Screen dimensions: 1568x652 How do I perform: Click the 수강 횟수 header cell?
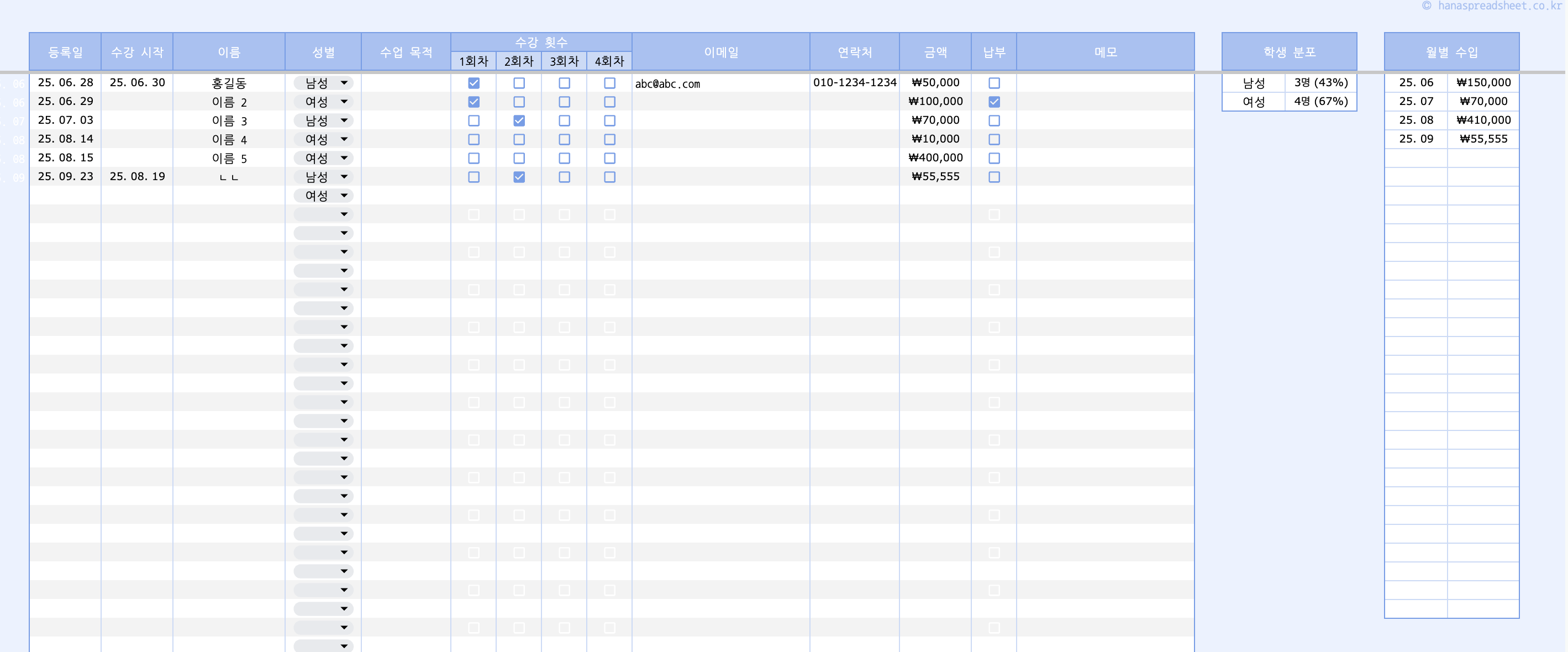click(x=540, y=42)
